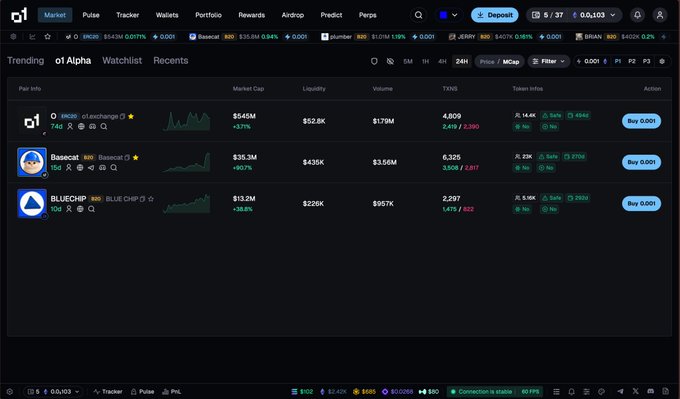Screen dimensions: 680x399
Task: Open the Telegram icon for Basecat
Action: [91, 167]
